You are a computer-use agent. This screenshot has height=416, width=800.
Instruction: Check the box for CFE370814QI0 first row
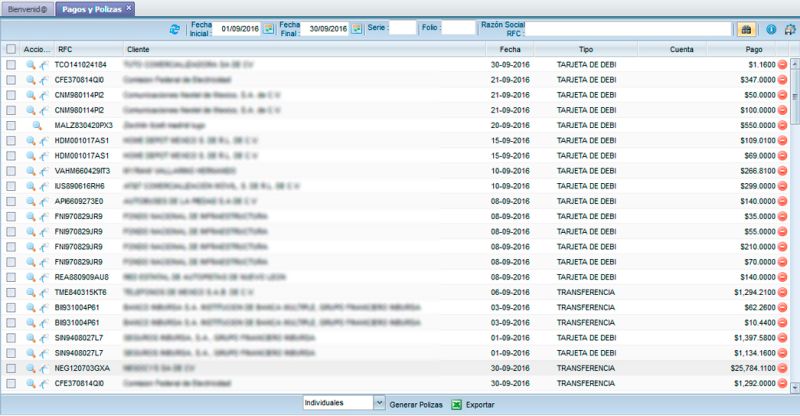coord(10,80)
